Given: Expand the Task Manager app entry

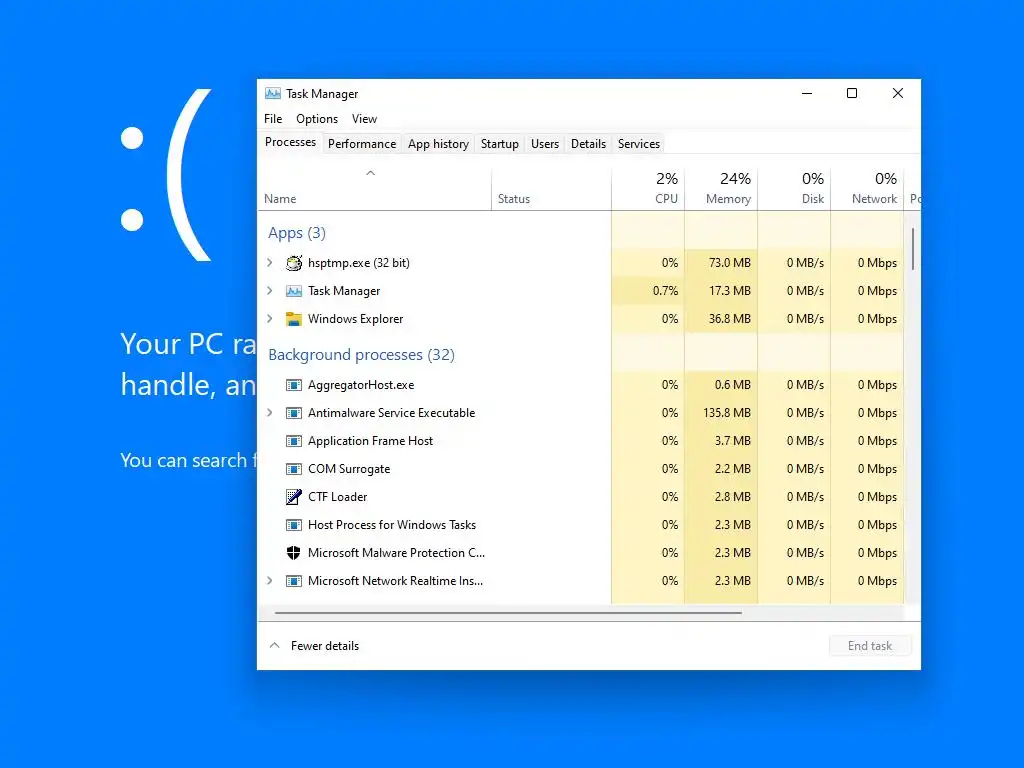Looking at the screenshot, I should [x=270, y=291].
